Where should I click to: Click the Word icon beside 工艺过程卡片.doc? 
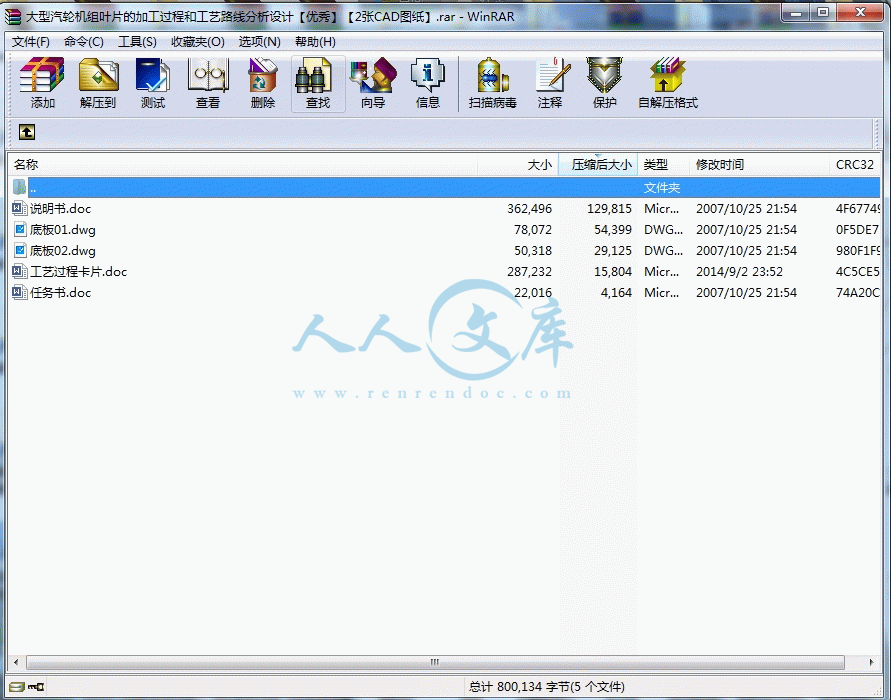pyautogui.click(x=19, y=272)
